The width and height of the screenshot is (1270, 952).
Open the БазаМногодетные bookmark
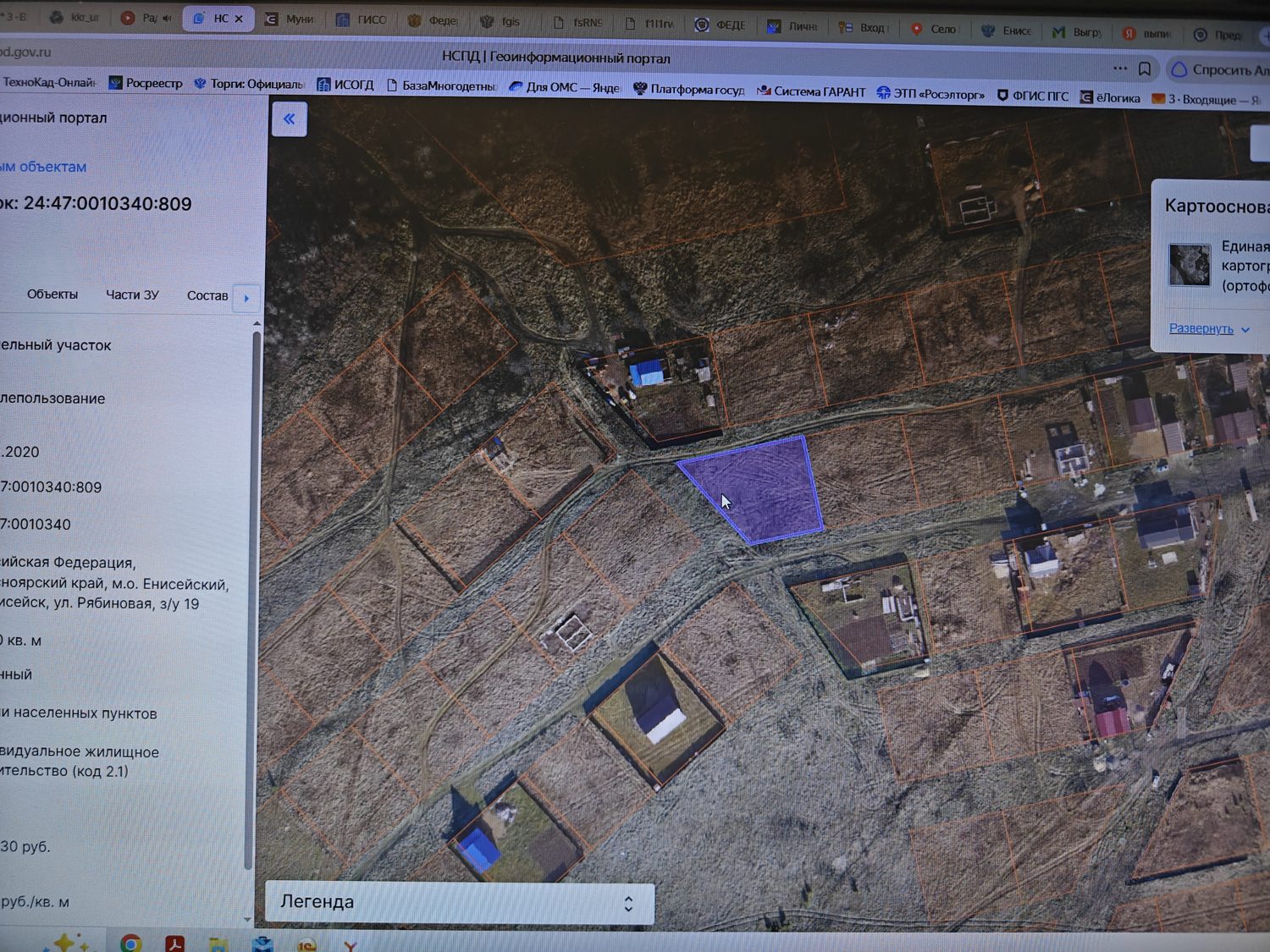[x=441, y=85]
